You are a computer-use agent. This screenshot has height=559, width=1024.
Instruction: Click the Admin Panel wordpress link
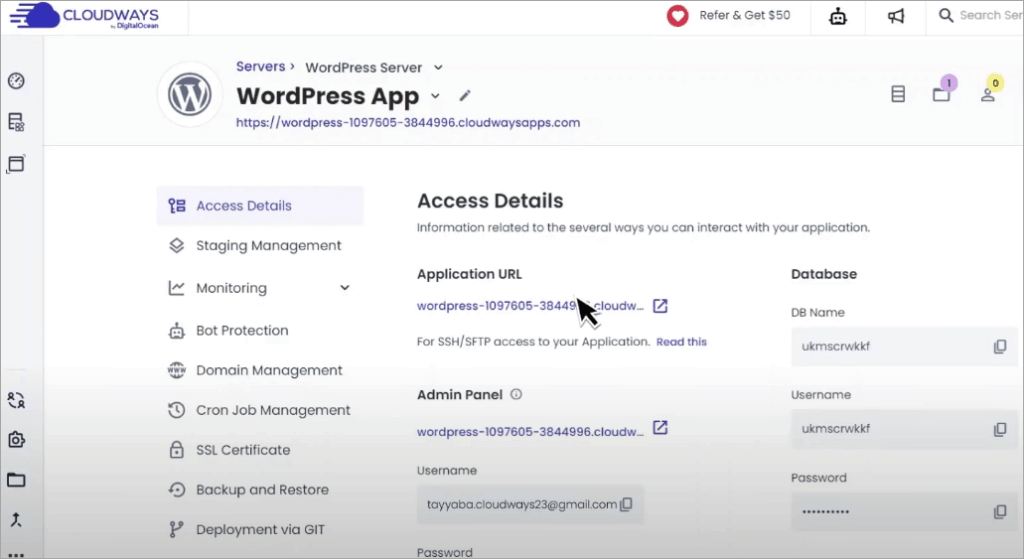(530, 432)
